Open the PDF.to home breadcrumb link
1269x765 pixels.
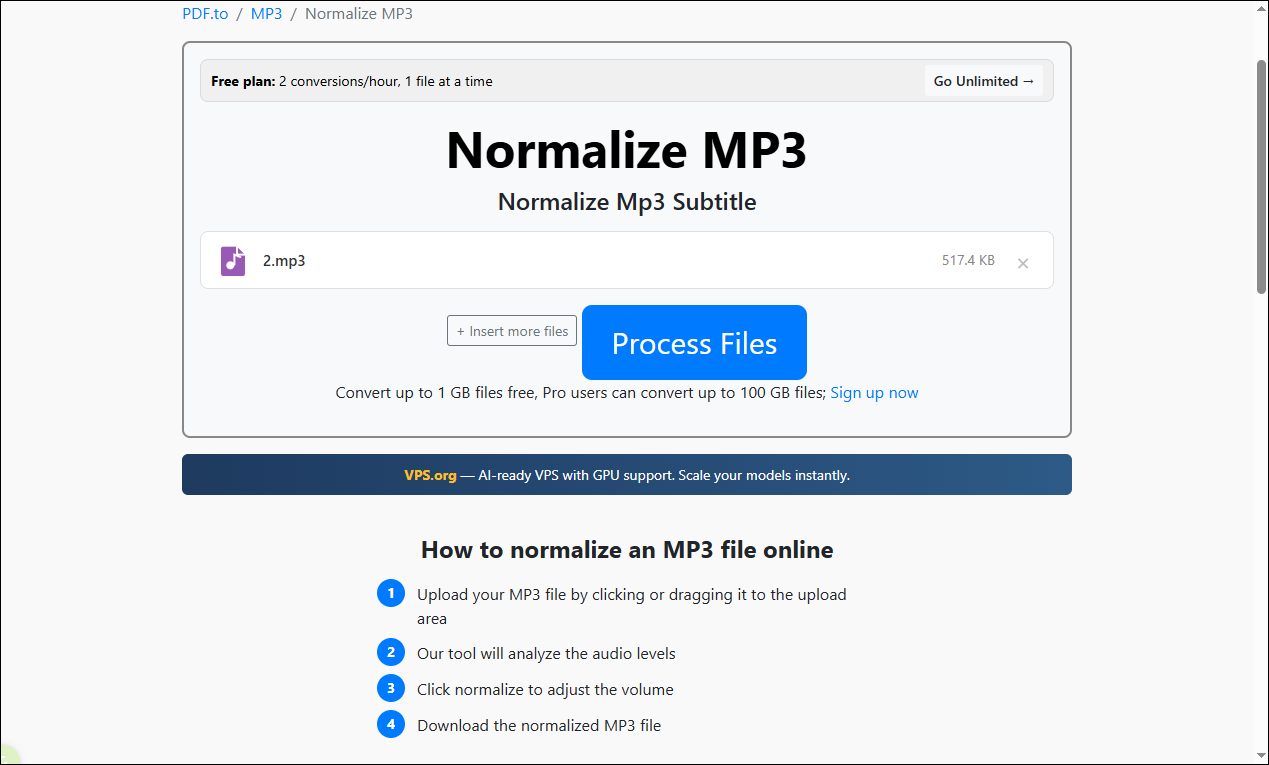(205, 13)
